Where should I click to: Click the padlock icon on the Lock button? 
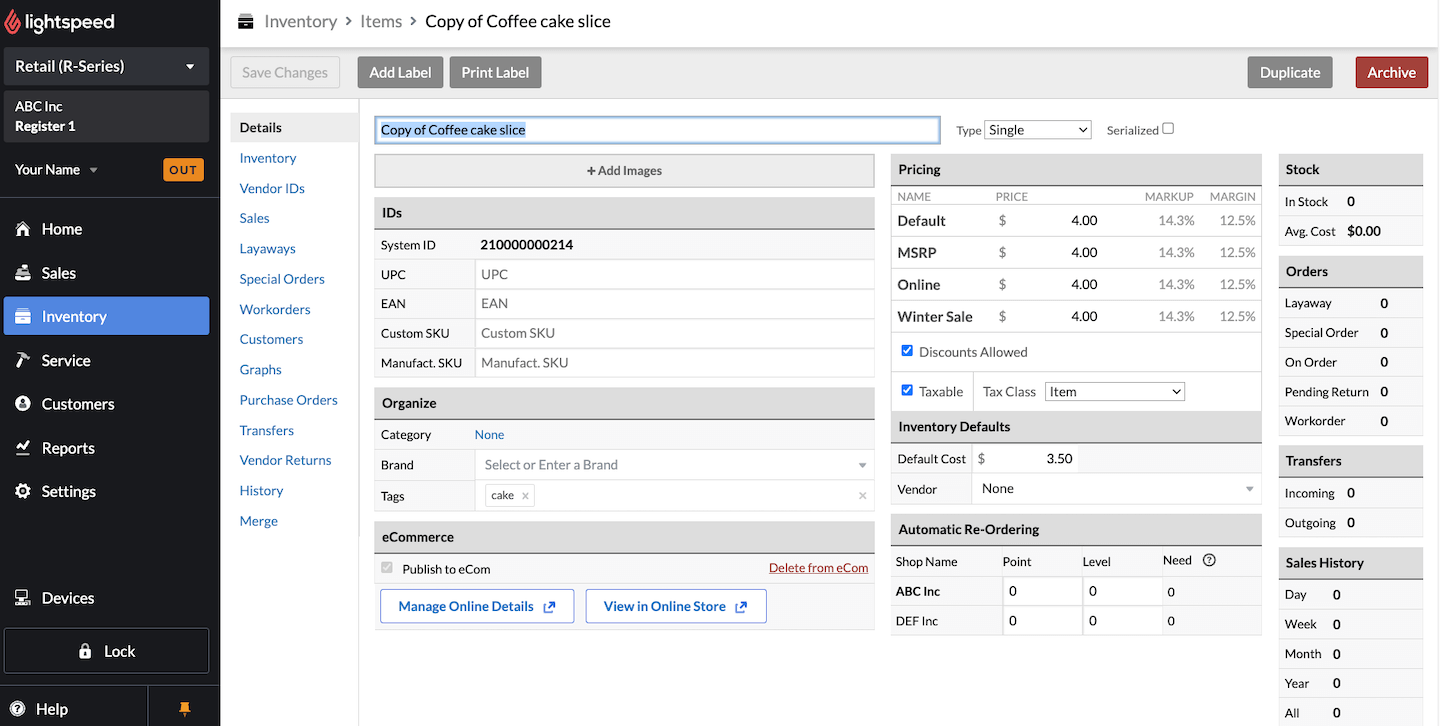tap(86, 651)
